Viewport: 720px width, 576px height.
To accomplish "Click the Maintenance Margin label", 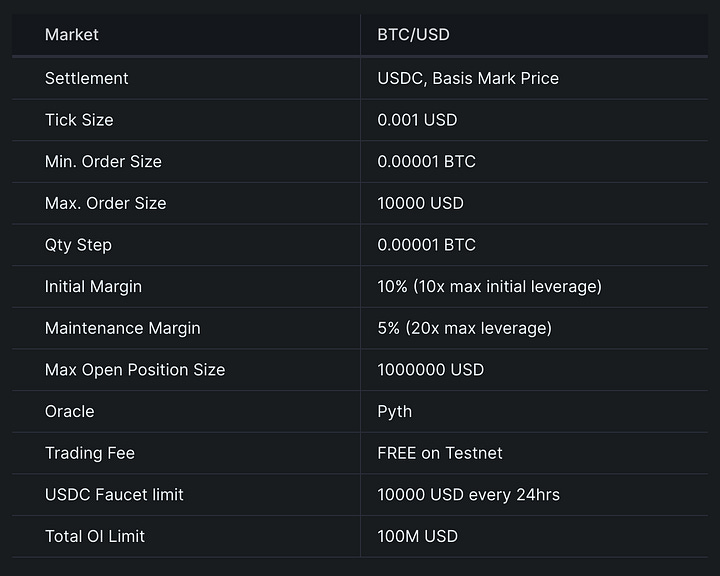I will click(122, 328).
